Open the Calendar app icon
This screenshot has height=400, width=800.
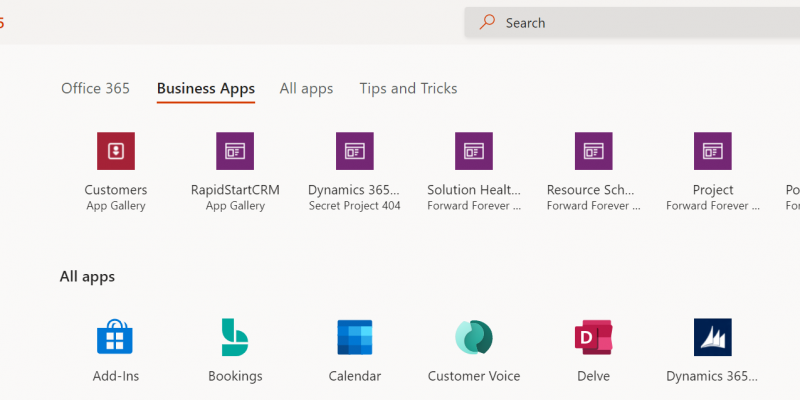[355, 337]
